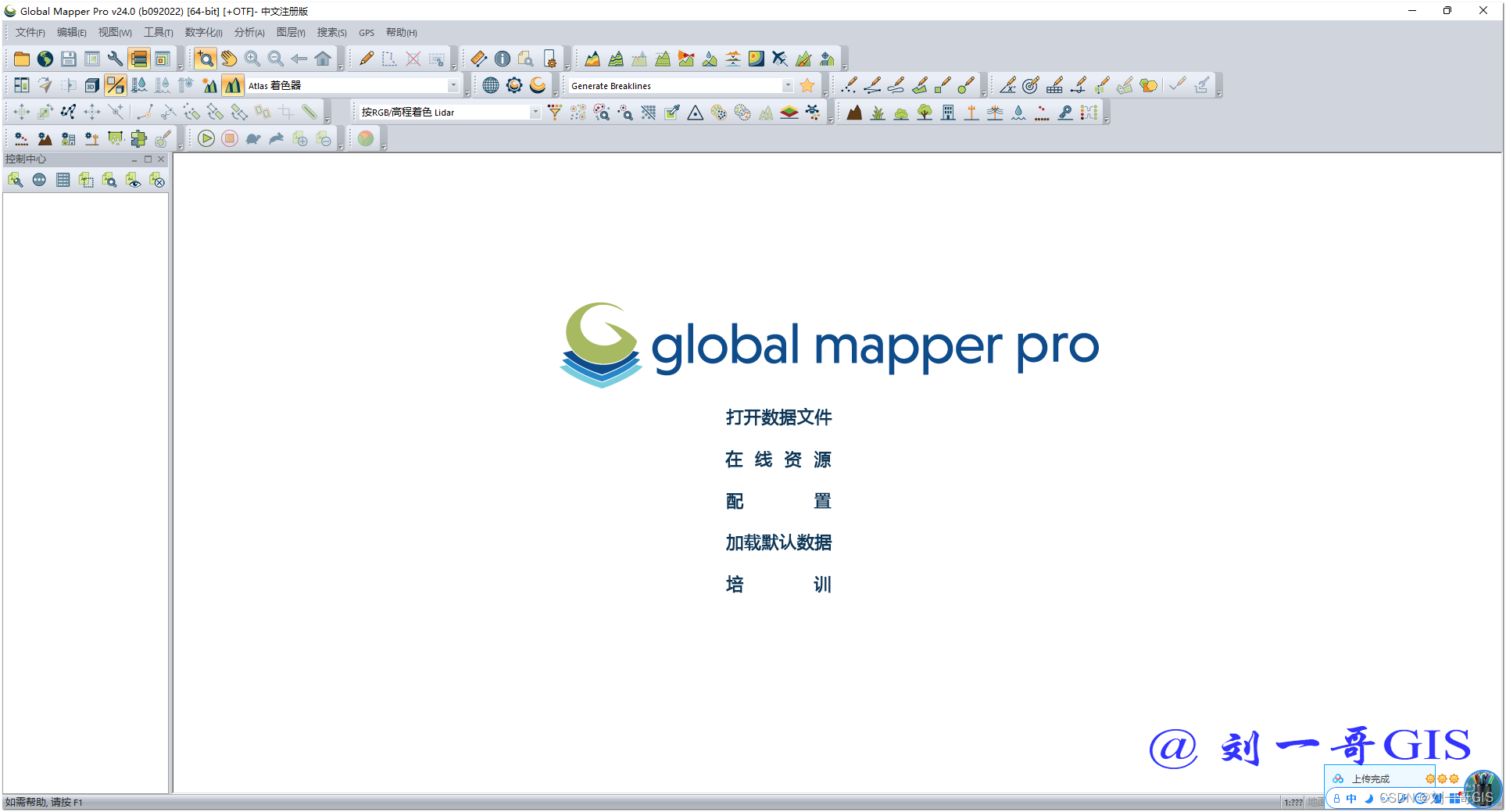Click the 1:??? scale in status bar
Image resolution: width=1506 pixels, height=812 pixels.
tap(1293, 803)
